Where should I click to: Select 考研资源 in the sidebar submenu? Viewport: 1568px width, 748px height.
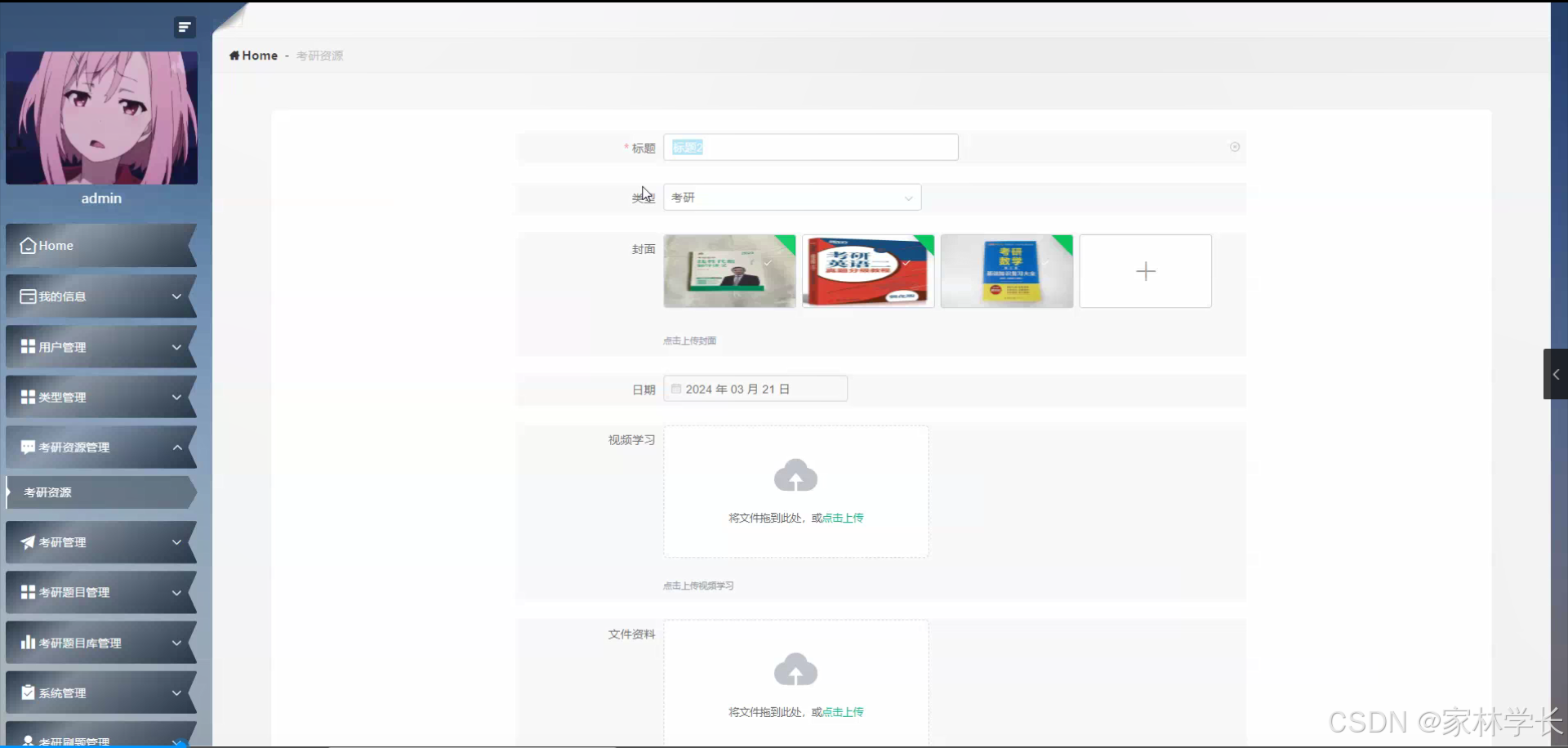pyautogui.click(x=48, y=492)
